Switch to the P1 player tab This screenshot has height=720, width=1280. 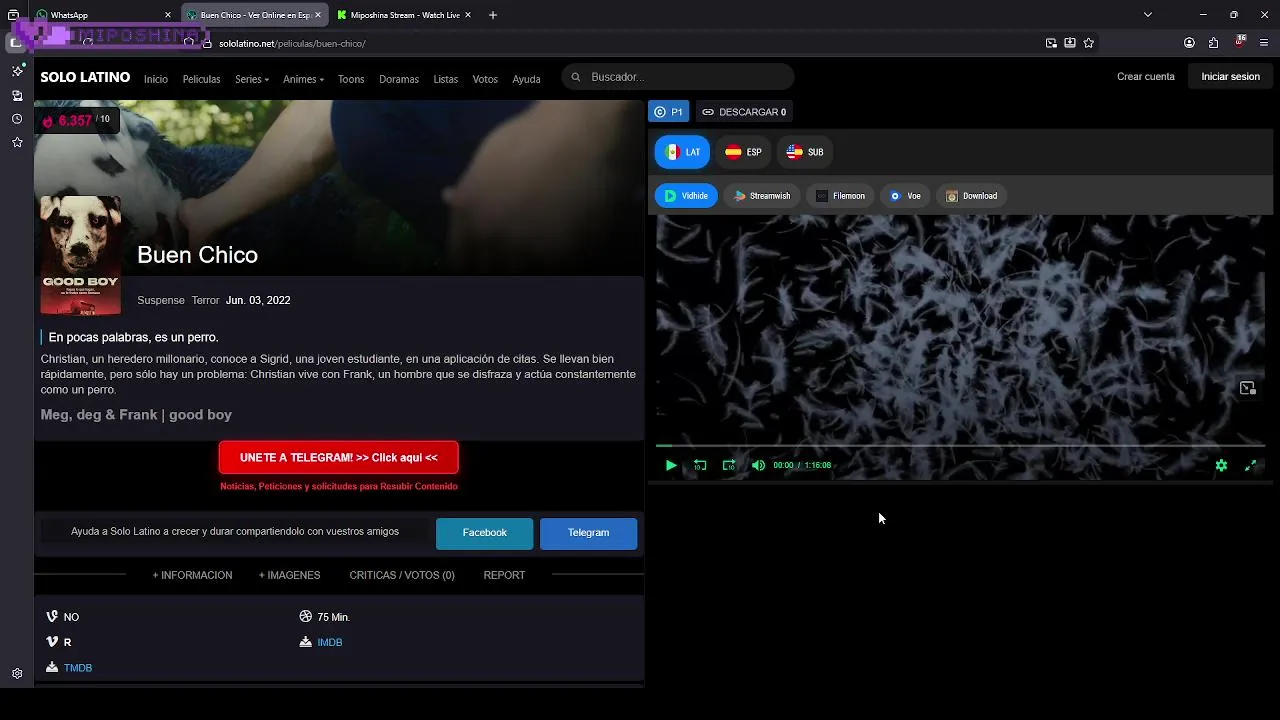point(668,112)
